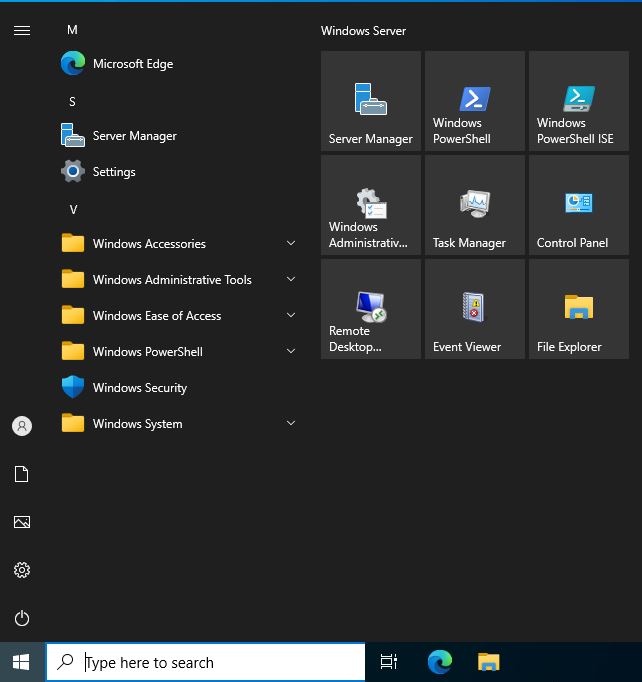
Task: Open Microsoft Edge from the app list
Action: pyautogui.click(x=132, y=64)
